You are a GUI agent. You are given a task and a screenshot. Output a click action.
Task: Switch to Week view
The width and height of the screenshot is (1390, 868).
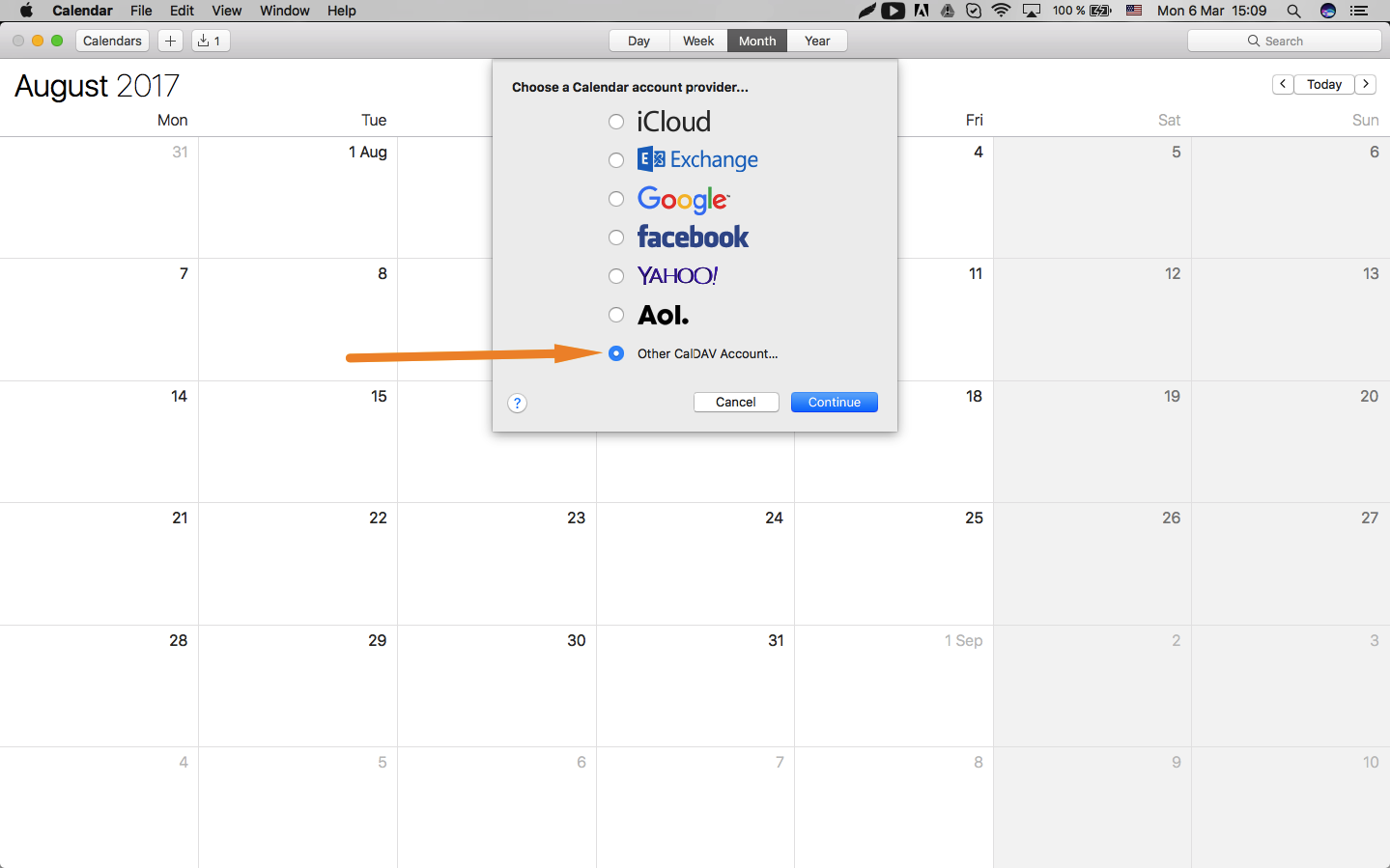pyautogui.click(x=698, y=41)
